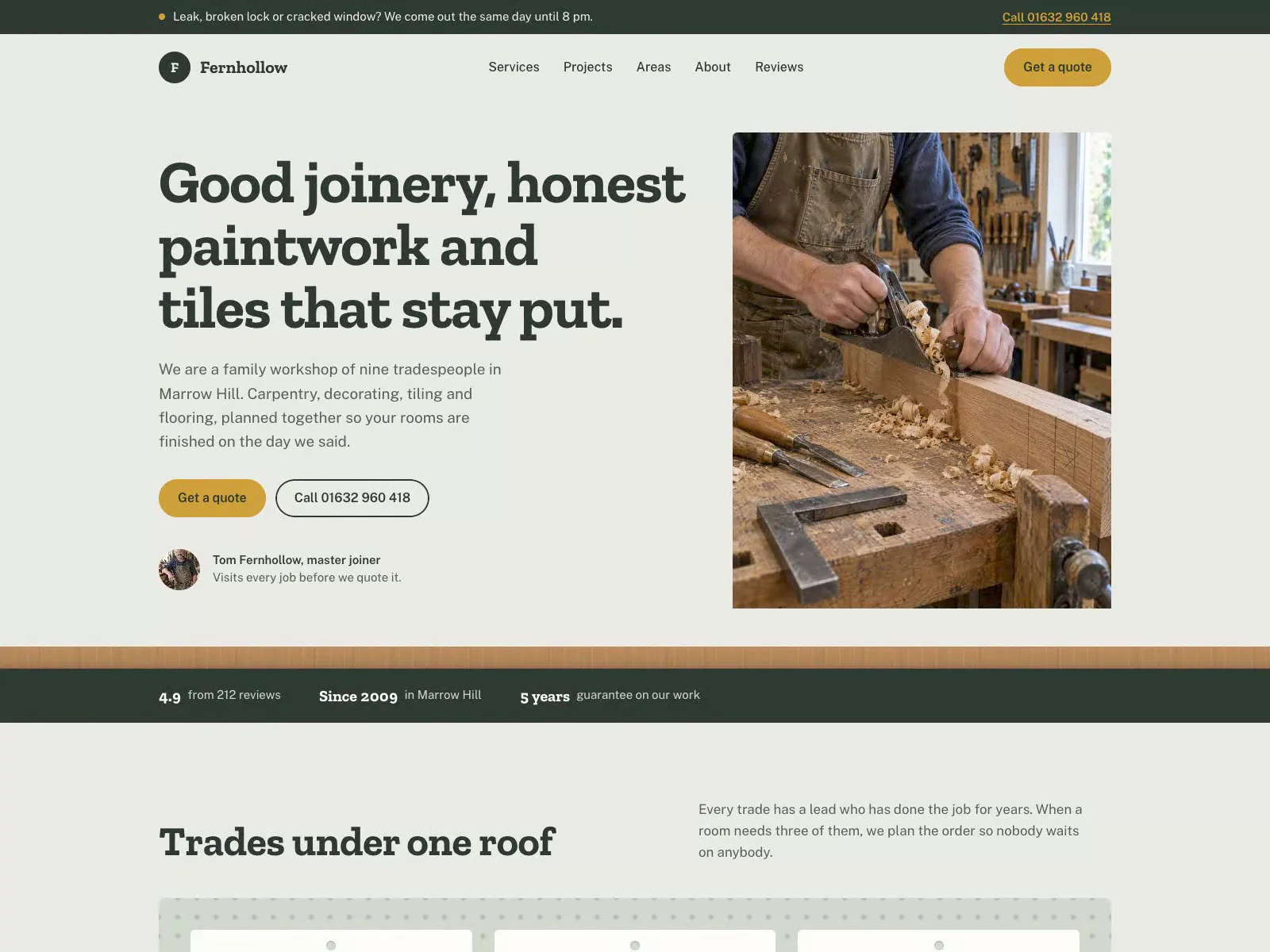Click the top bar Call 01632 960 418 link
Screen dimensions: 1270x952
pos(1056,17)
